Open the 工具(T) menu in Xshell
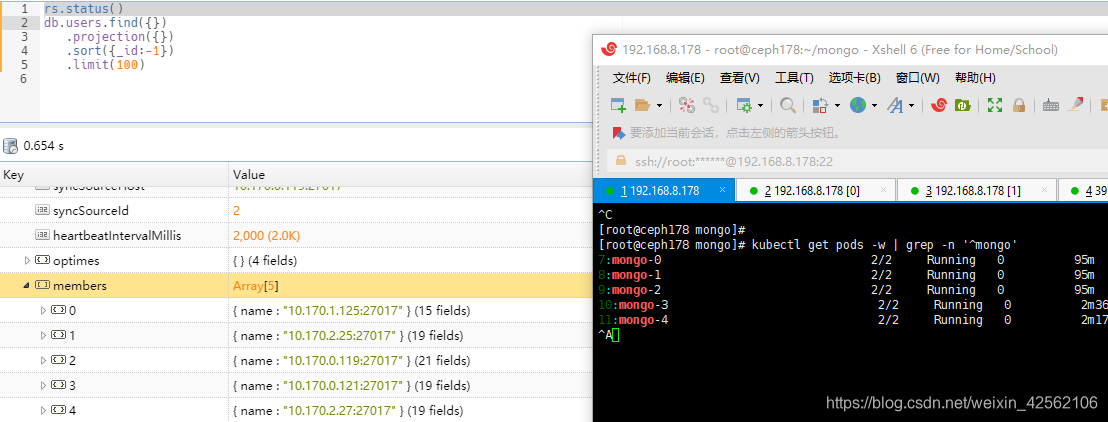The height and width of the screenshot is (422, 1108). tap(794, 78)
